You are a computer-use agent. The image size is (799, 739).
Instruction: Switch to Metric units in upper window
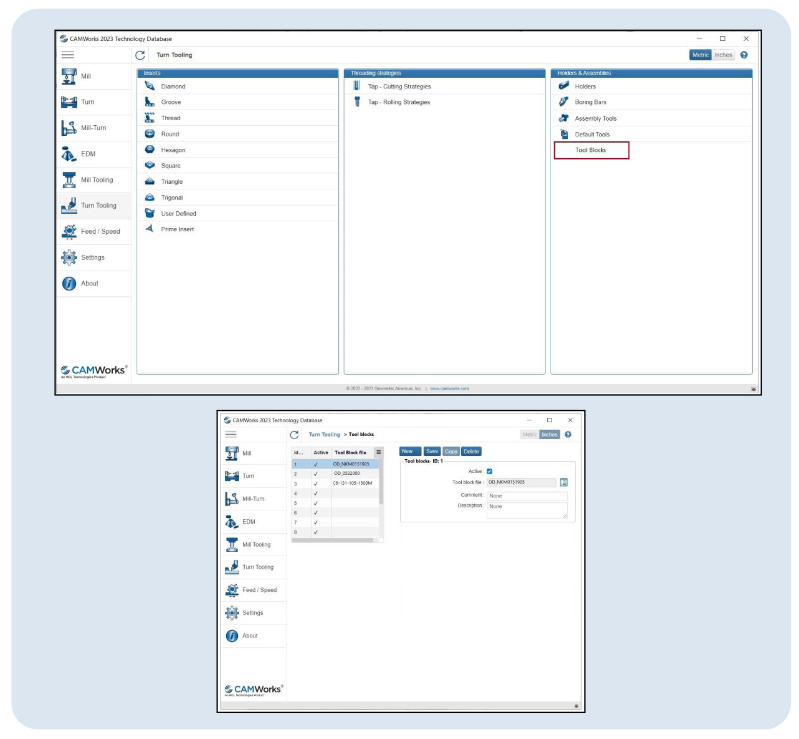click(x=701, y=55)
